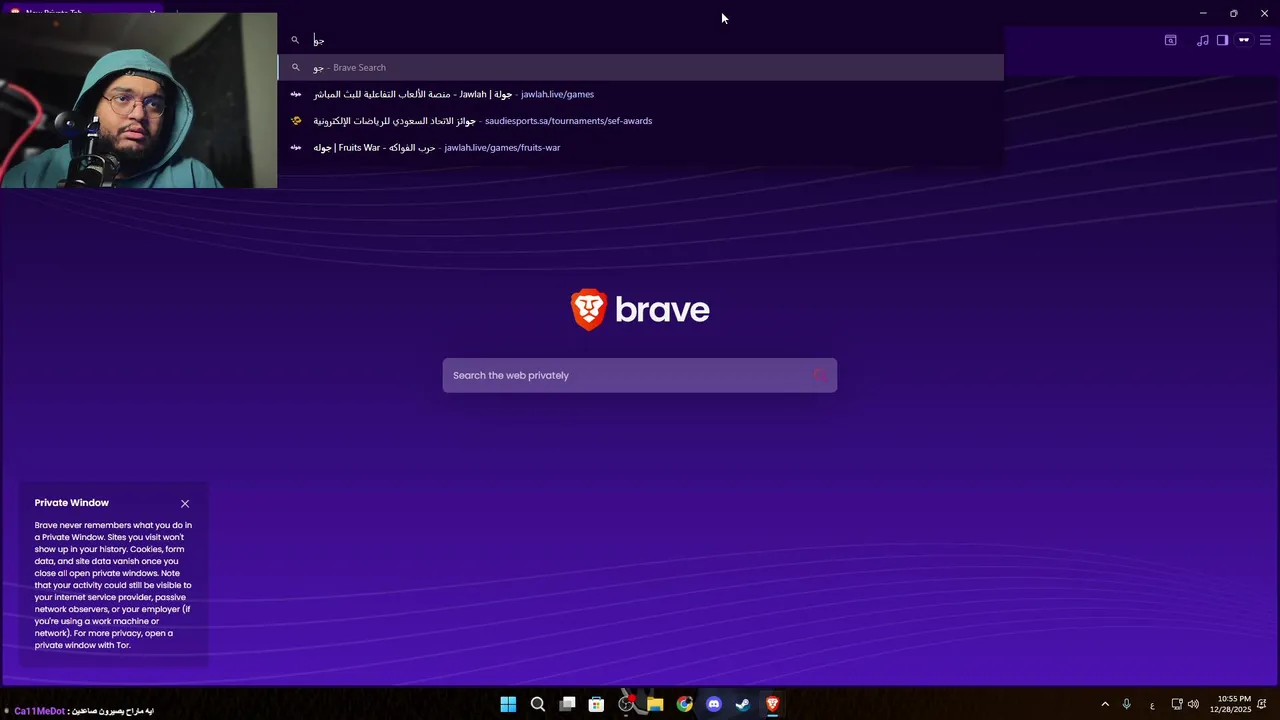Click the search submit icon in search box
Image resolution: width=1280 pixels, height=720 pixels.
pos(820,375)
